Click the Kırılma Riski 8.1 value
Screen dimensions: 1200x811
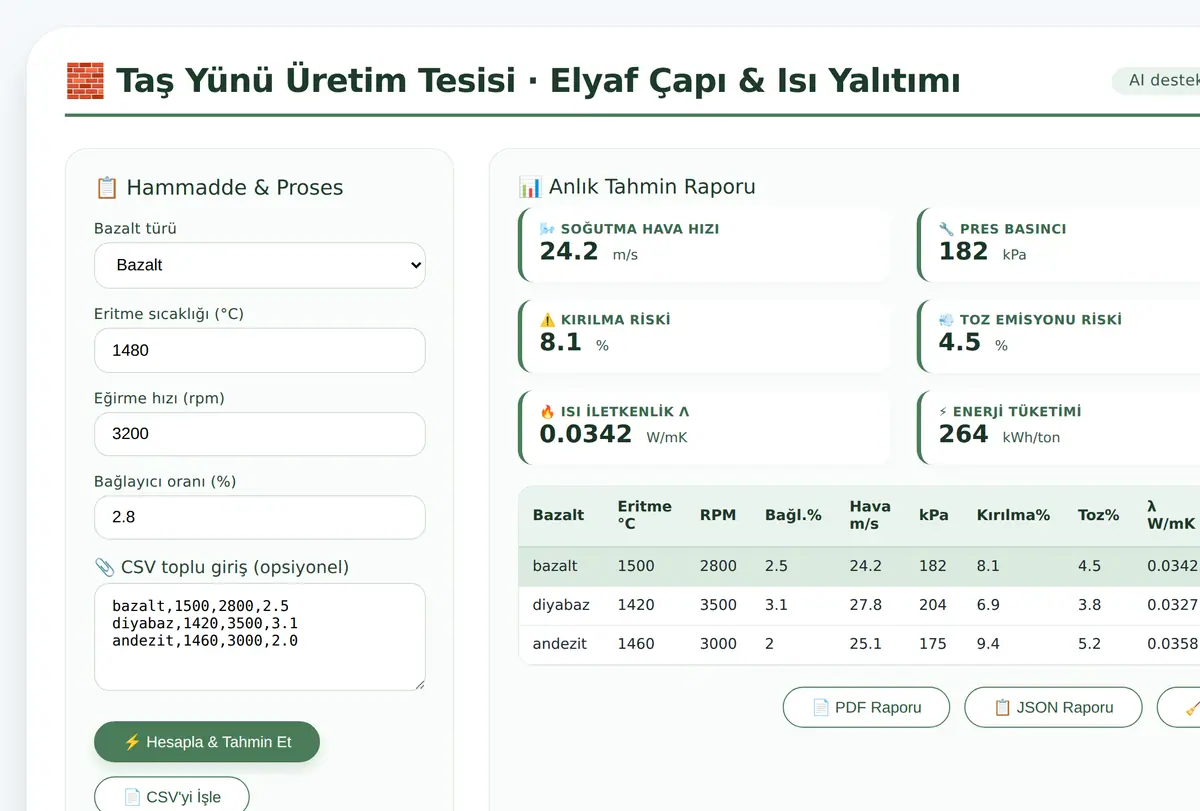[x=560, y=342]
